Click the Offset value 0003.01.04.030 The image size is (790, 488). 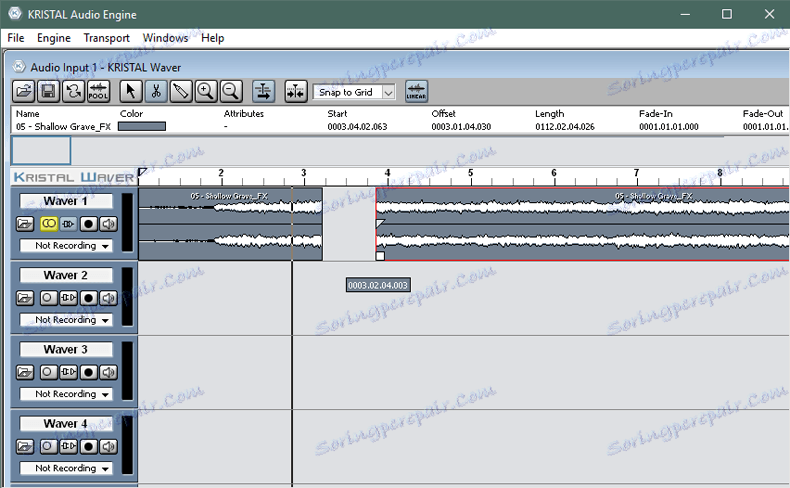[x=461, y=126]
